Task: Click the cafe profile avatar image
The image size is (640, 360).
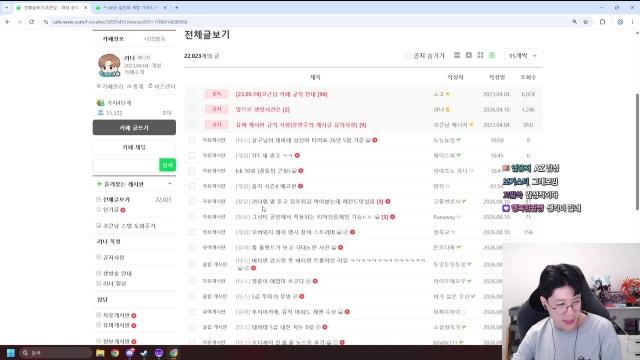Action: [109, 65]
